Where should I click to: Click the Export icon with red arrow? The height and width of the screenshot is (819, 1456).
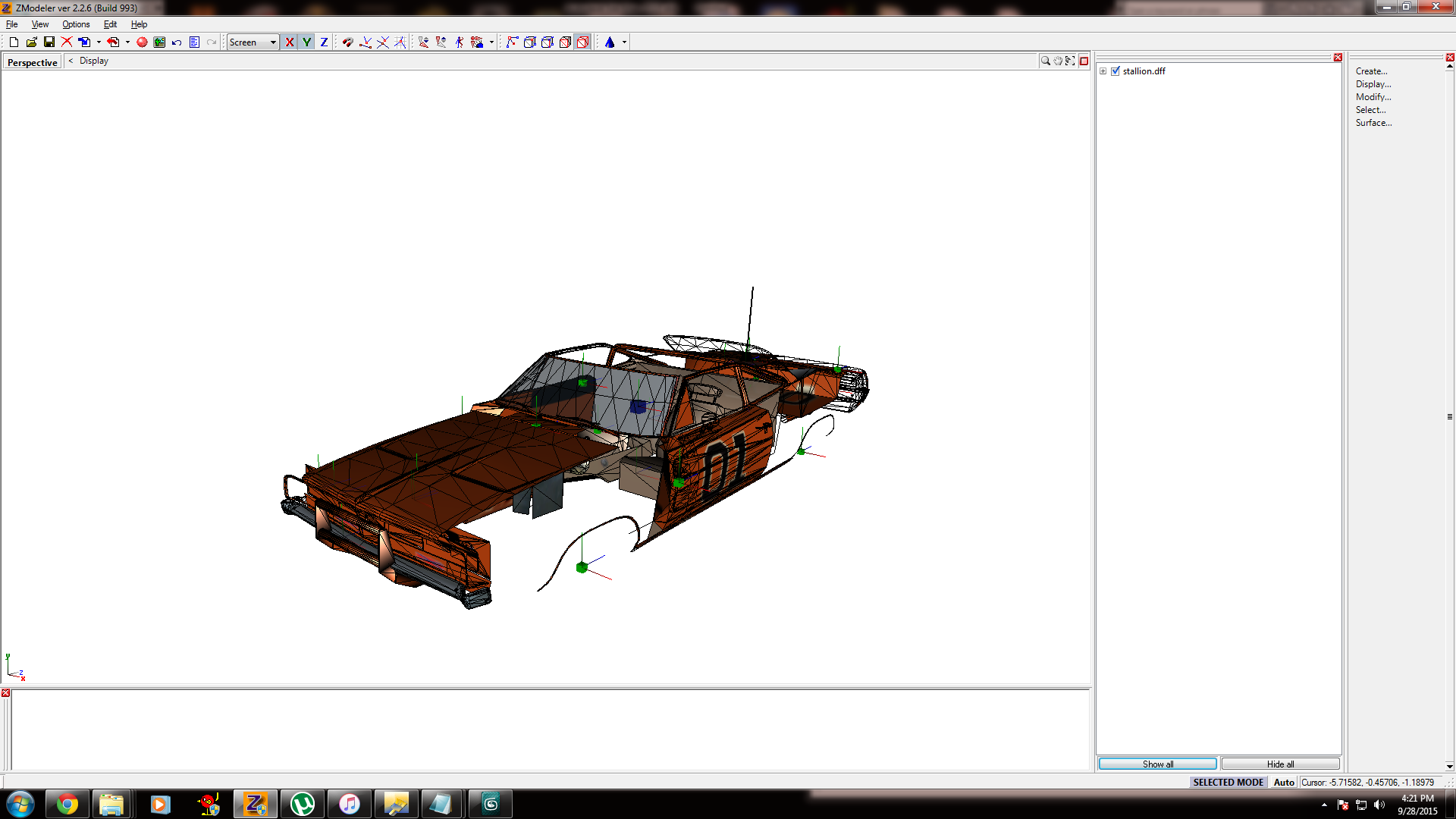tap(113, 42)
